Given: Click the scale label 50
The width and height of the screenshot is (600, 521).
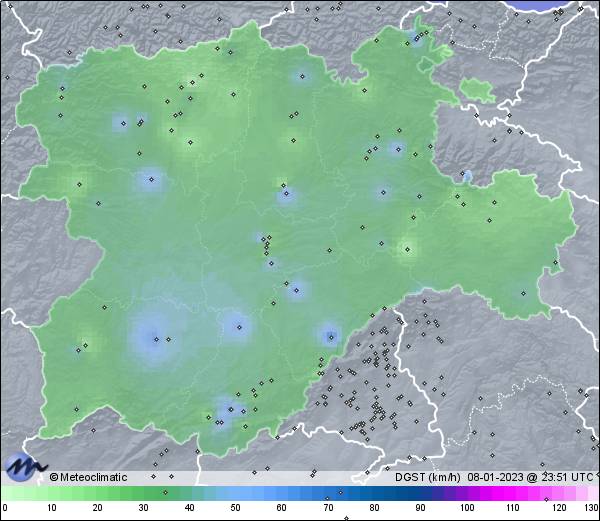Looking at the screenshot, I should click(235, 508).
